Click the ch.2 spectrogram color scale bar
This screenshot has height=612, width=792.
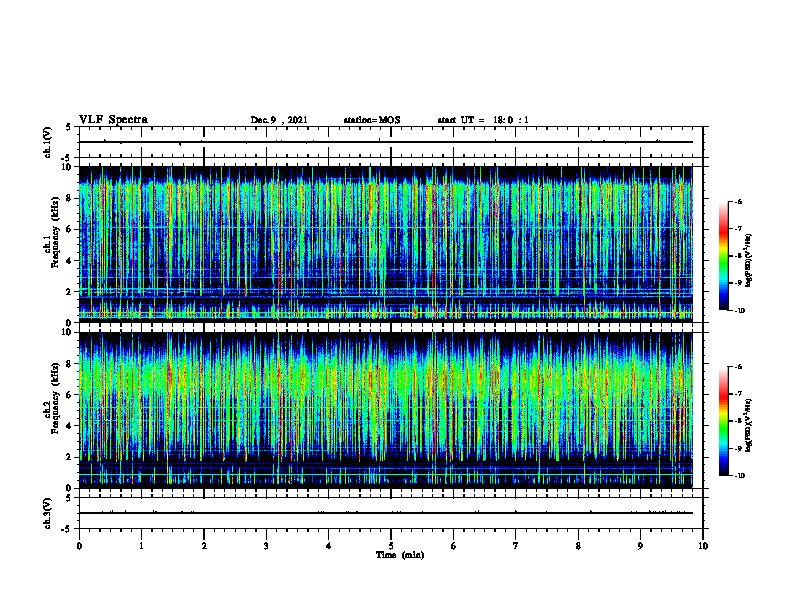[723, 421]
